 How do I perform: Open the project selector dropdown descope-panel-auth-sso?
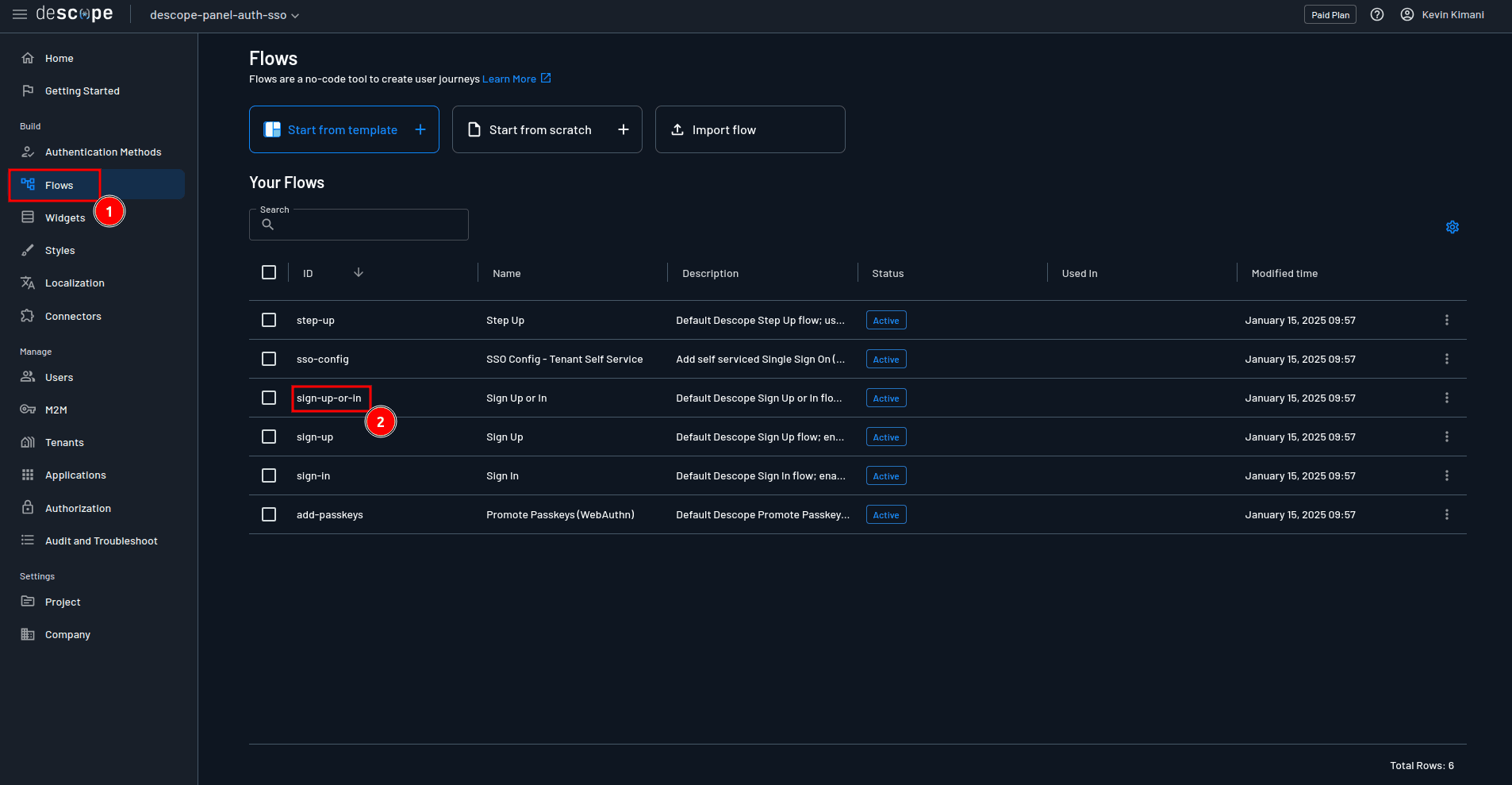[x=224, y=14]
